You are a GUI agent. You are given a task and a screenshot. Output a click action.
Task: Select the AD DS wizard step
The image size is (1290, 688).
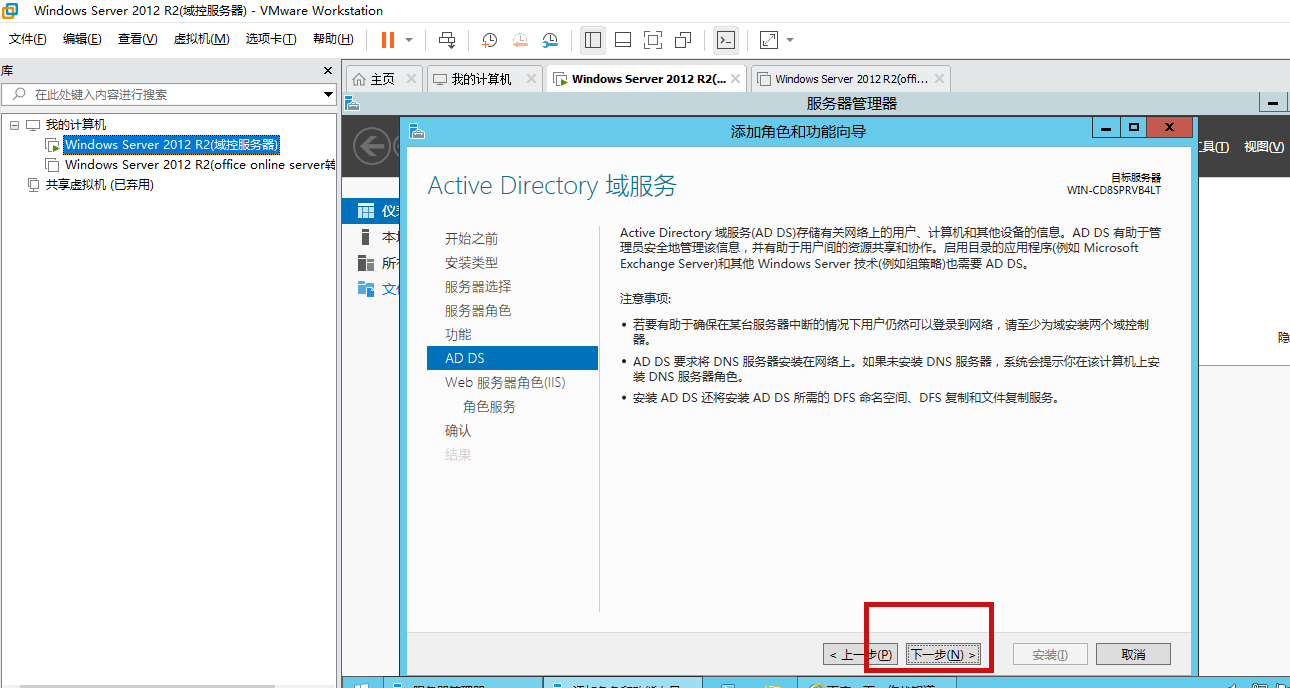click(512, 358)
